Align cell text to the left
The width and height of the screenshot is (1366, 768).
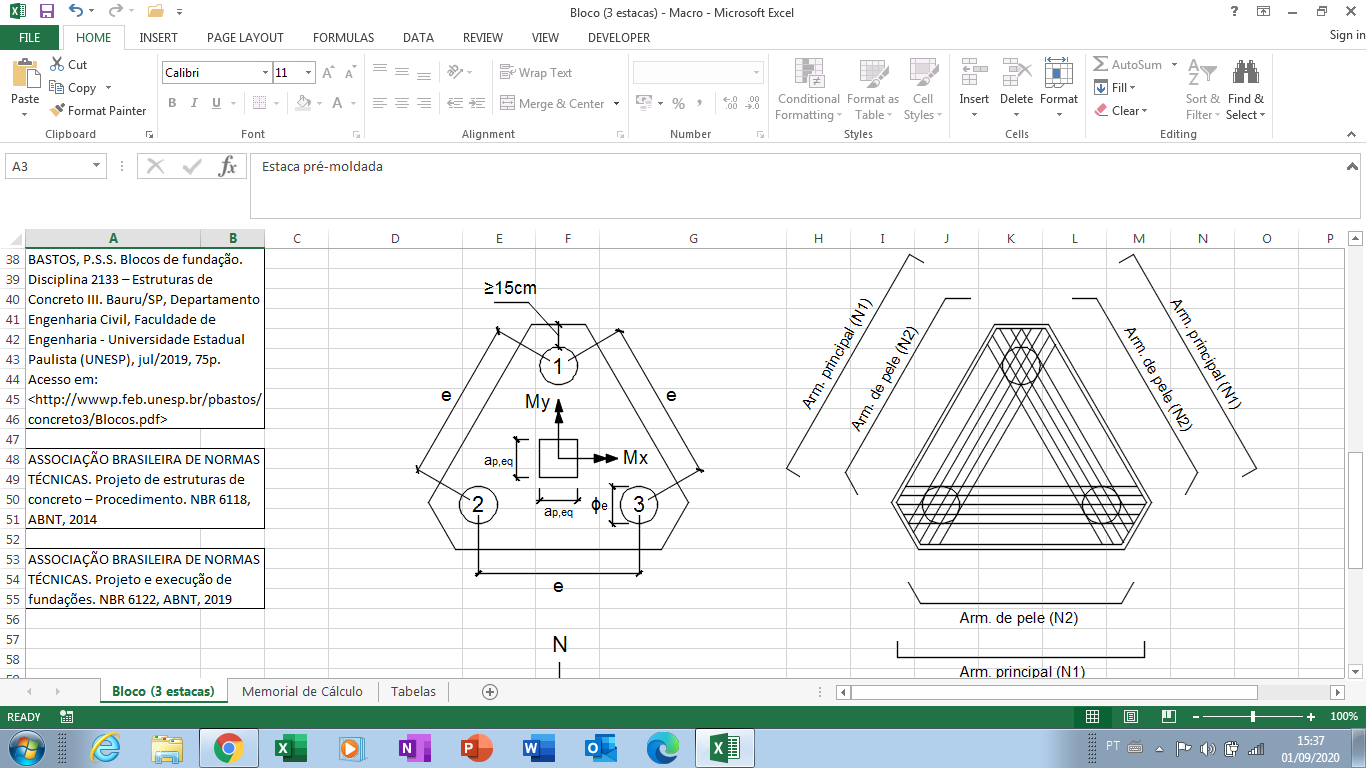(x=380, y=103)
